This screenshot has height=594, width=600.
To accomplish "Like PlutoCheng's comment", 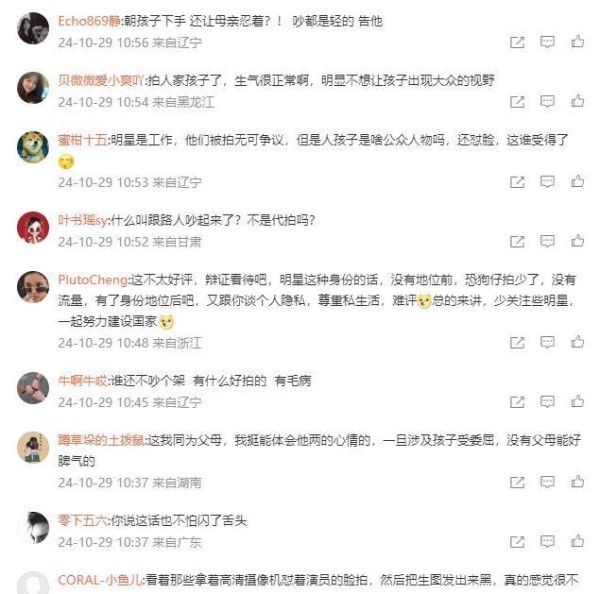I will click(577, 342).
